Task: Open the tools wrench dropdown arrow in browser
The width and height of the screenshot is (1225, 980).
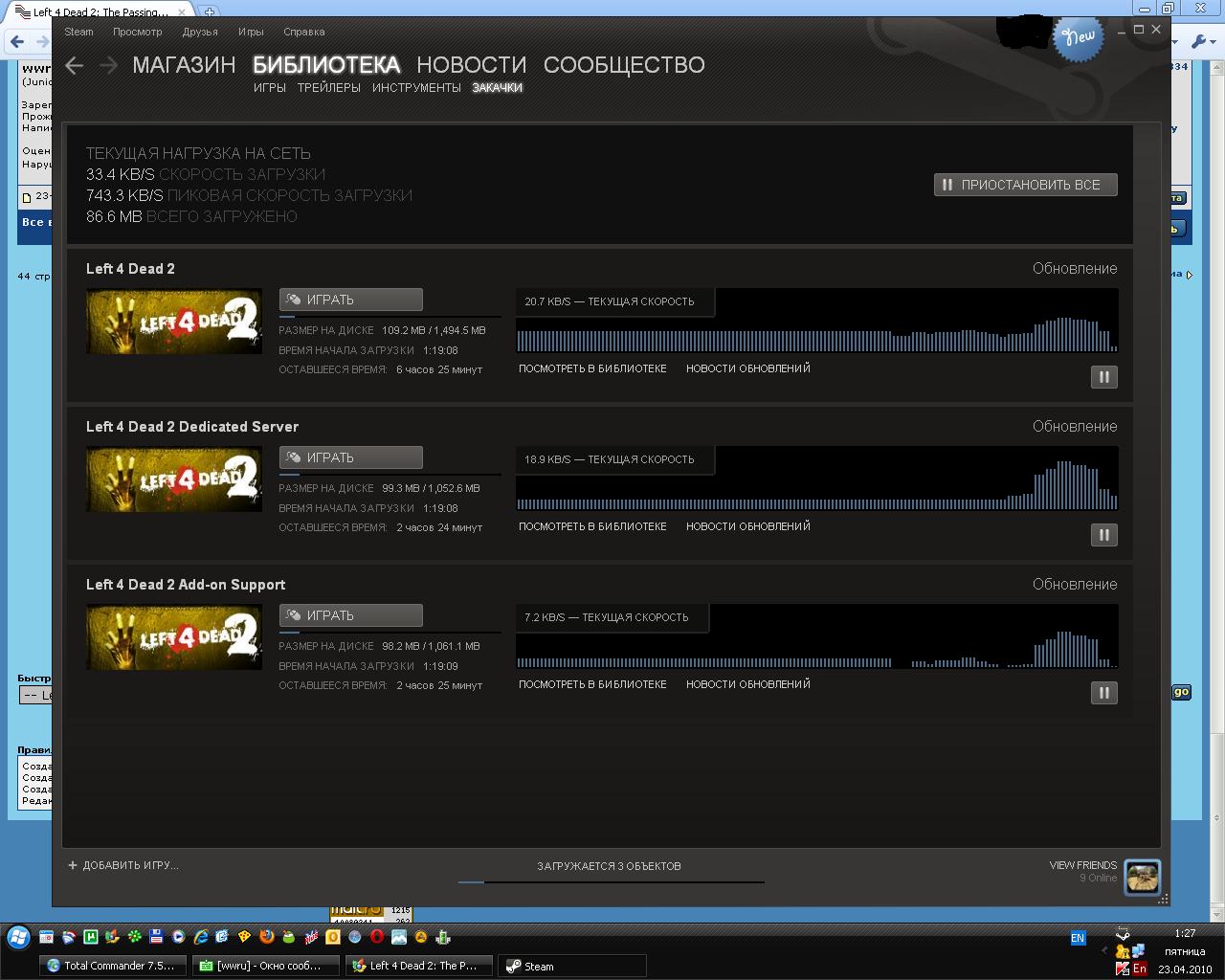Action: 1214,42
